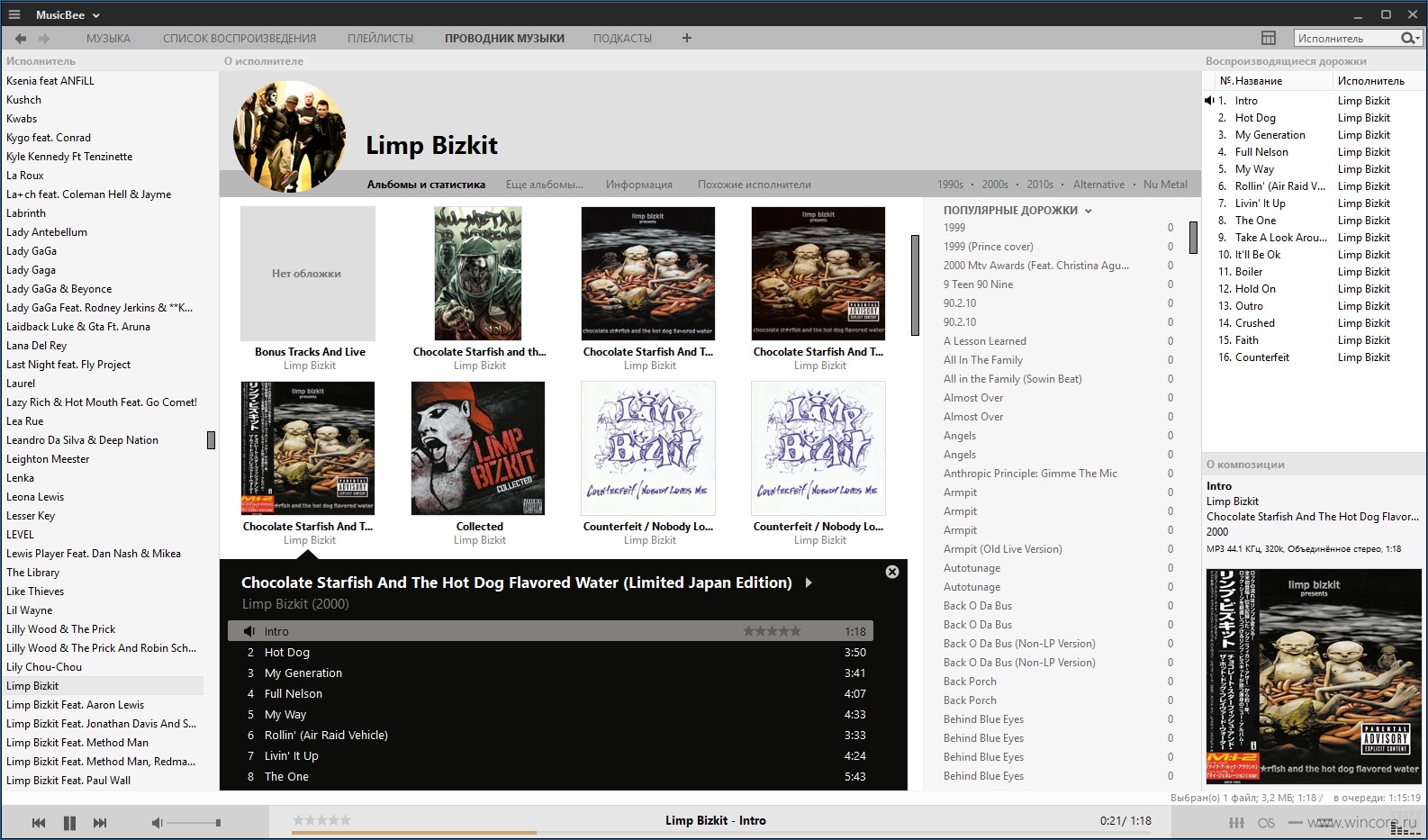
Task: Open the Еще альбомы... sub-tab
Action: (545, 185)
